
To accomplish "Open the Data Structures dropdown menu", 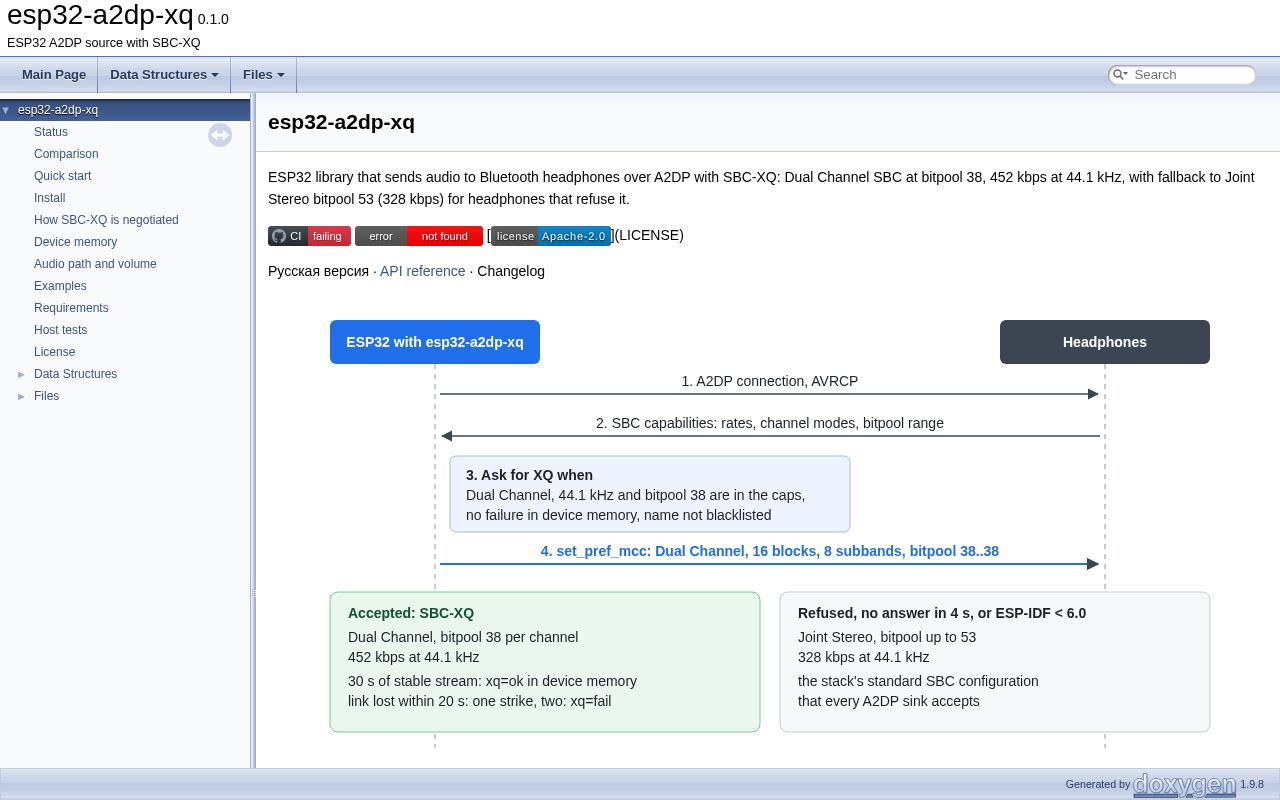I will [164, 75].
